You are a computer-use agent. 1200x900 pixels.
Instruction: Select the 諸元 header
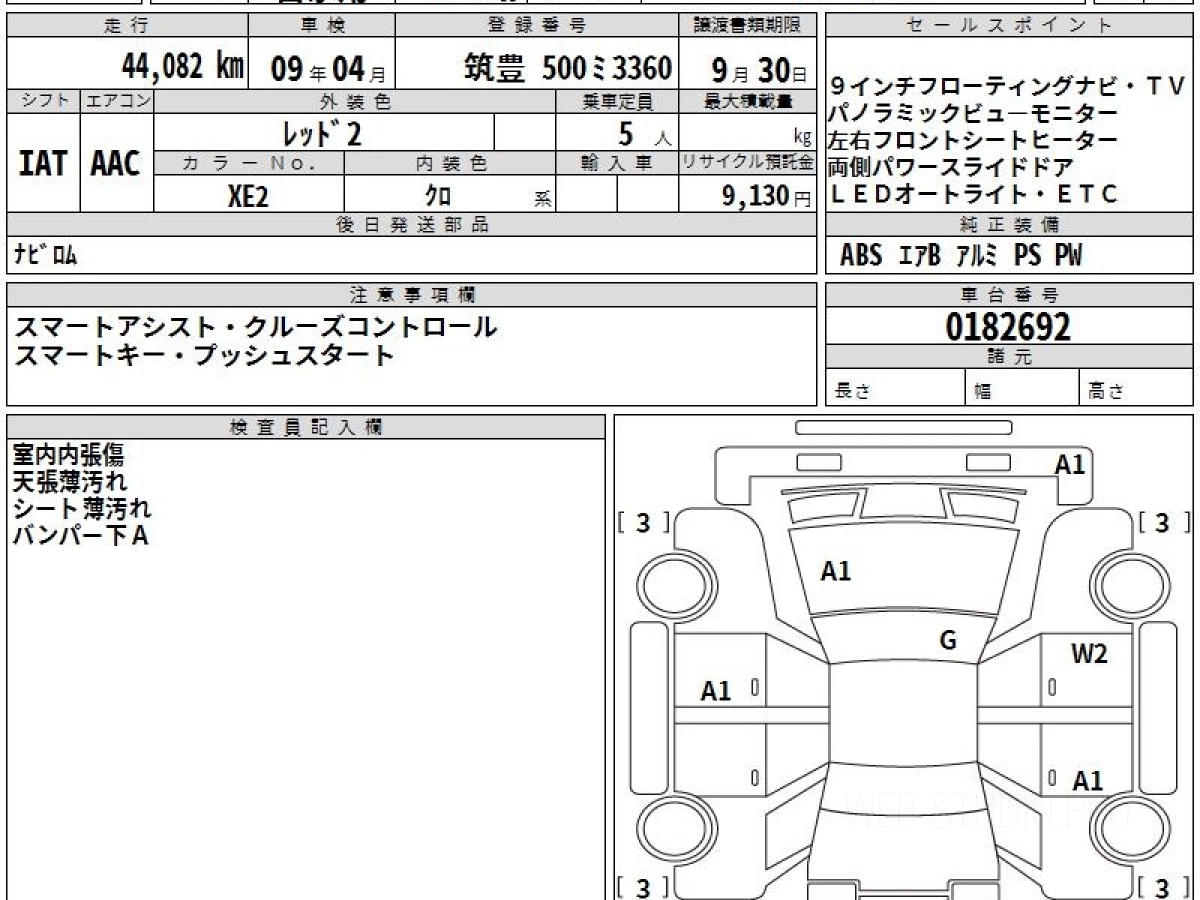click(1008, 357)
